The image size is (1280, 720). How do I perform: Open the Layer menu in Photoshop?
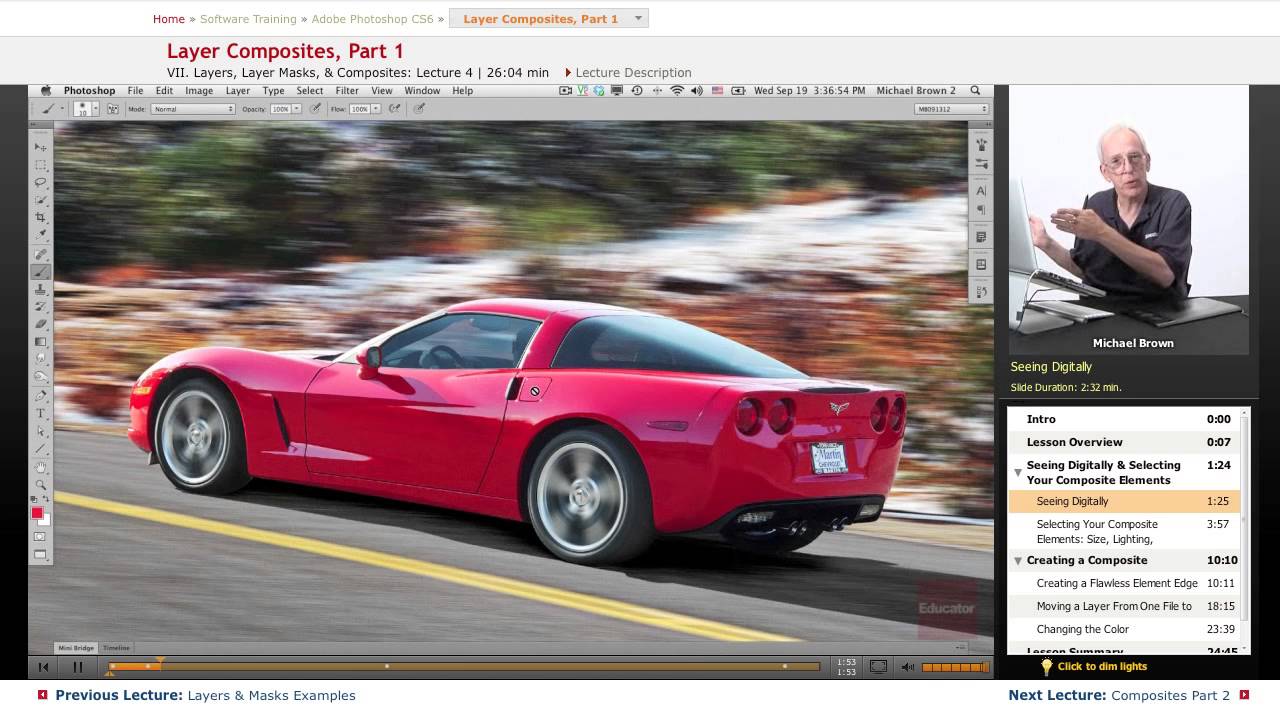238,90
